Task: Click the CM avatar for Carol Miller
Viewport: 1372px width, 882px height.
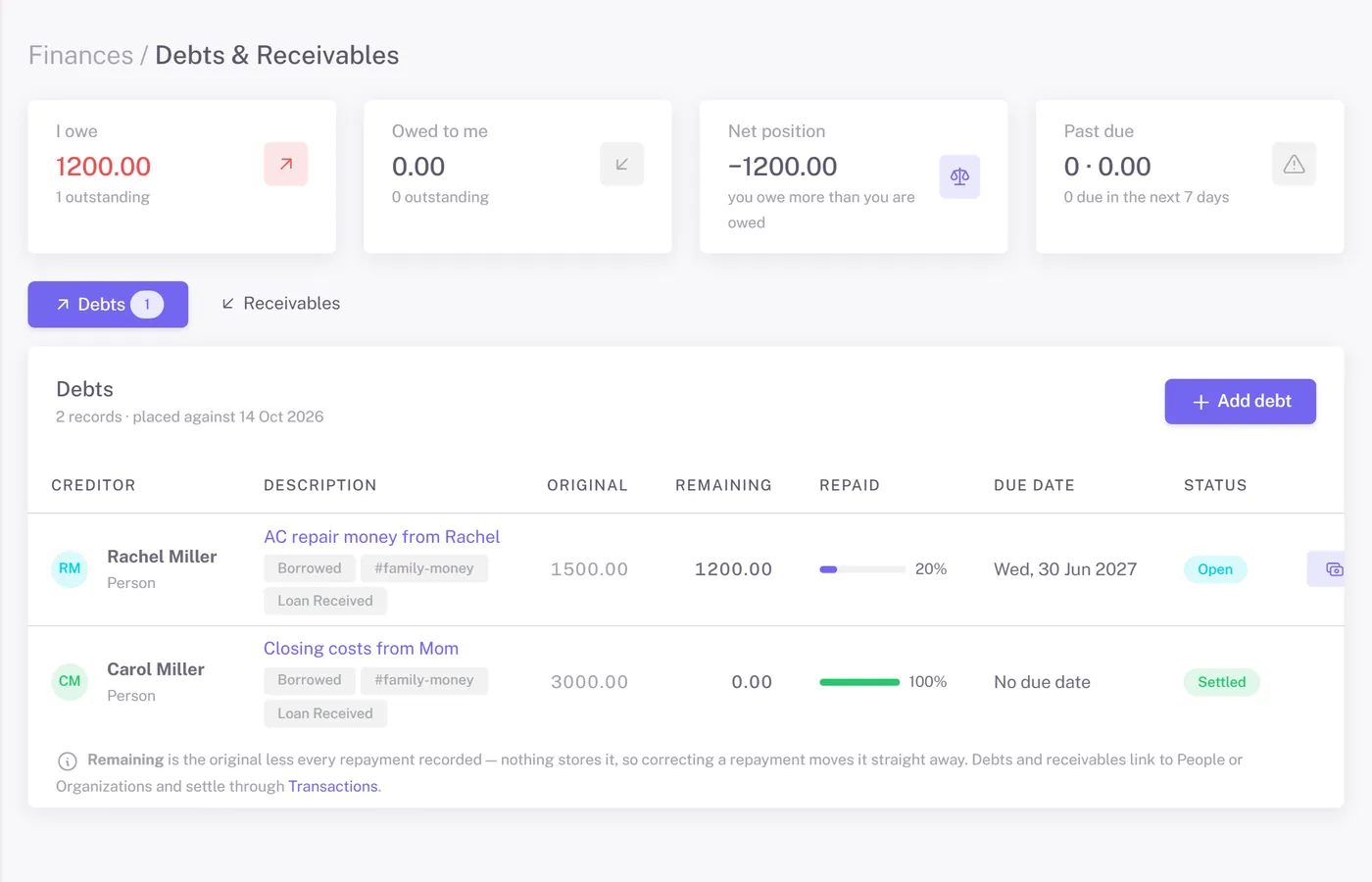Action: 70,681
